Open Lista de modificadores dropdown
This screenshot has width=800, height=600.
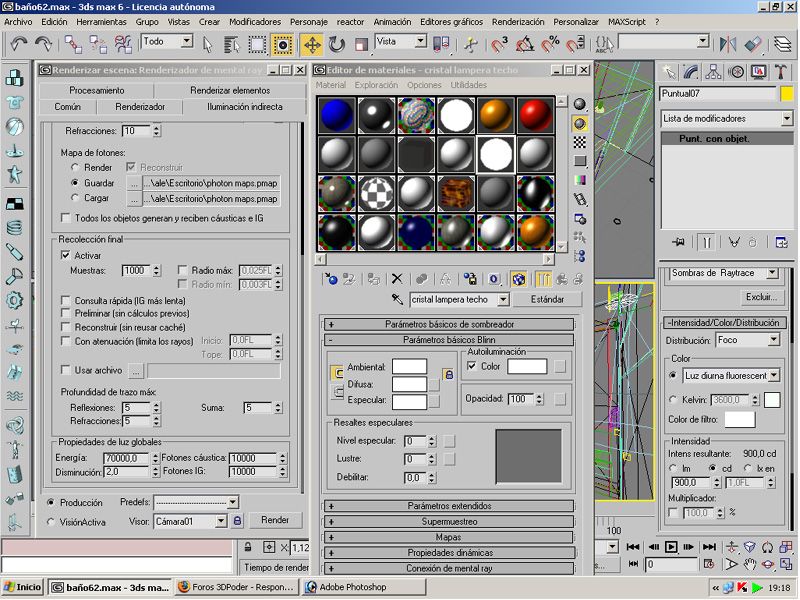tap(787, 118)
